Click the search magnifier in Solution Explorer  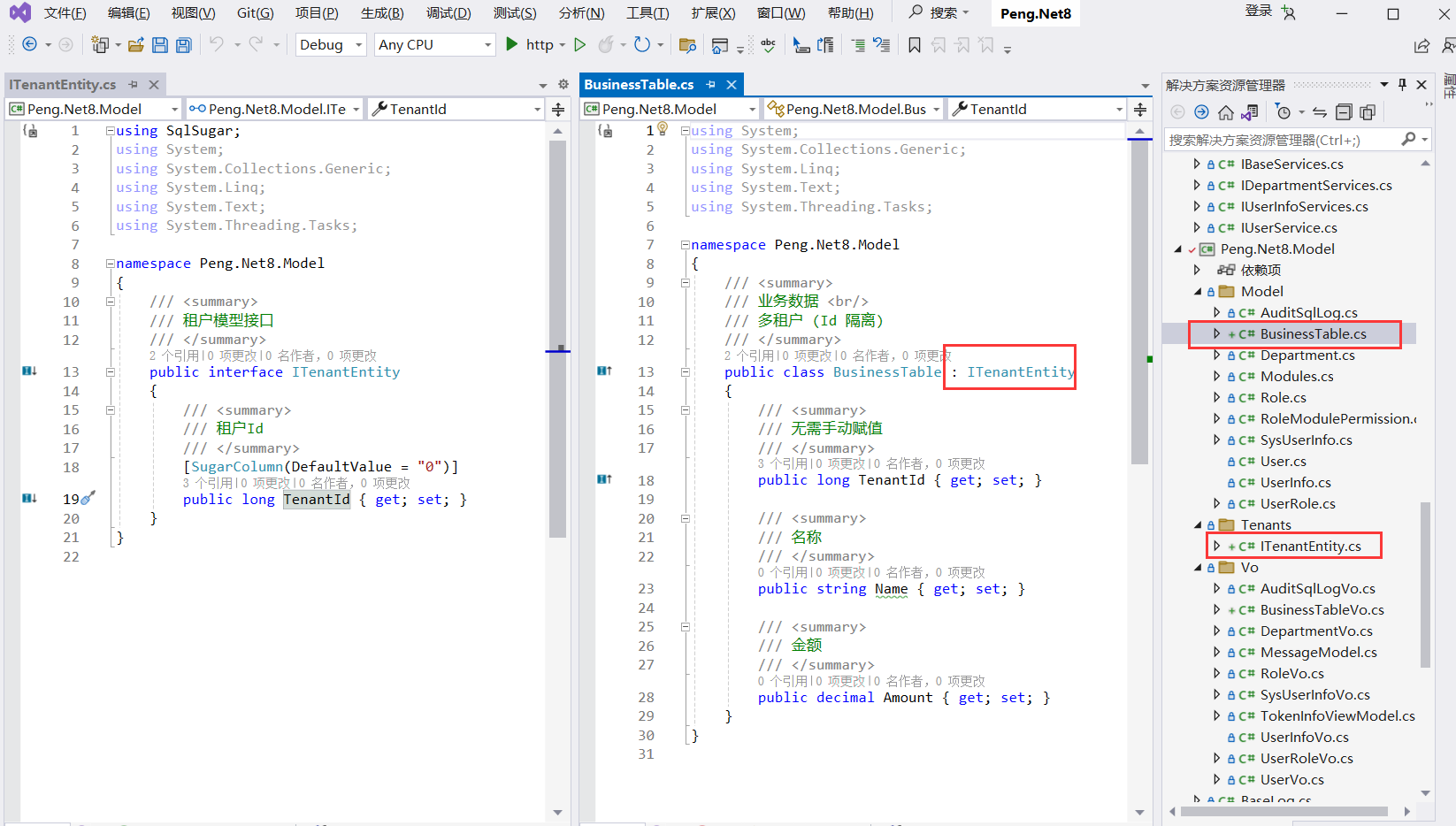point(1408,140)
